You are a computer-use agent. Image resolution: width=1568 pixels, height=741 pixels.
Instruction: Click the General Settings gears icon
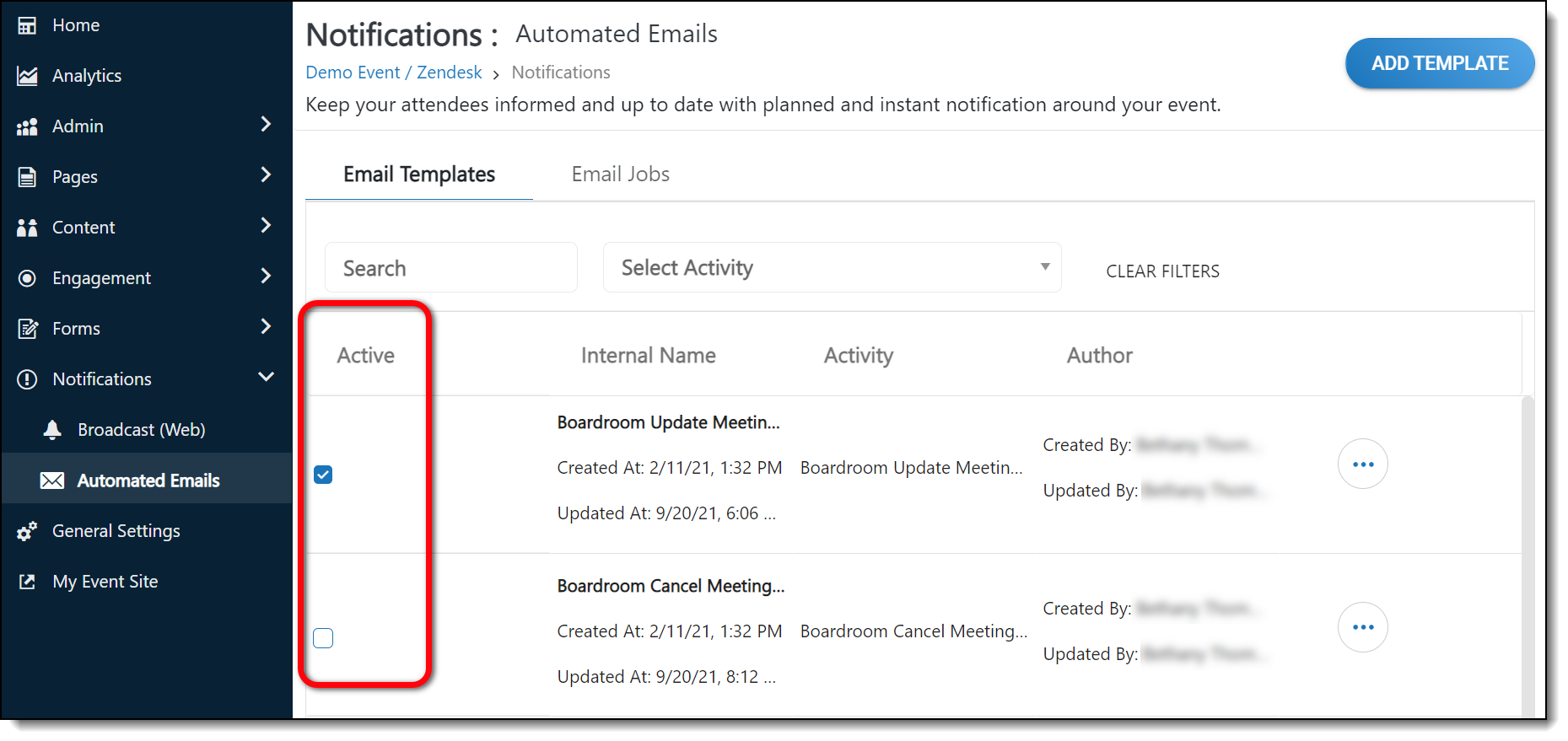point(27,531)
